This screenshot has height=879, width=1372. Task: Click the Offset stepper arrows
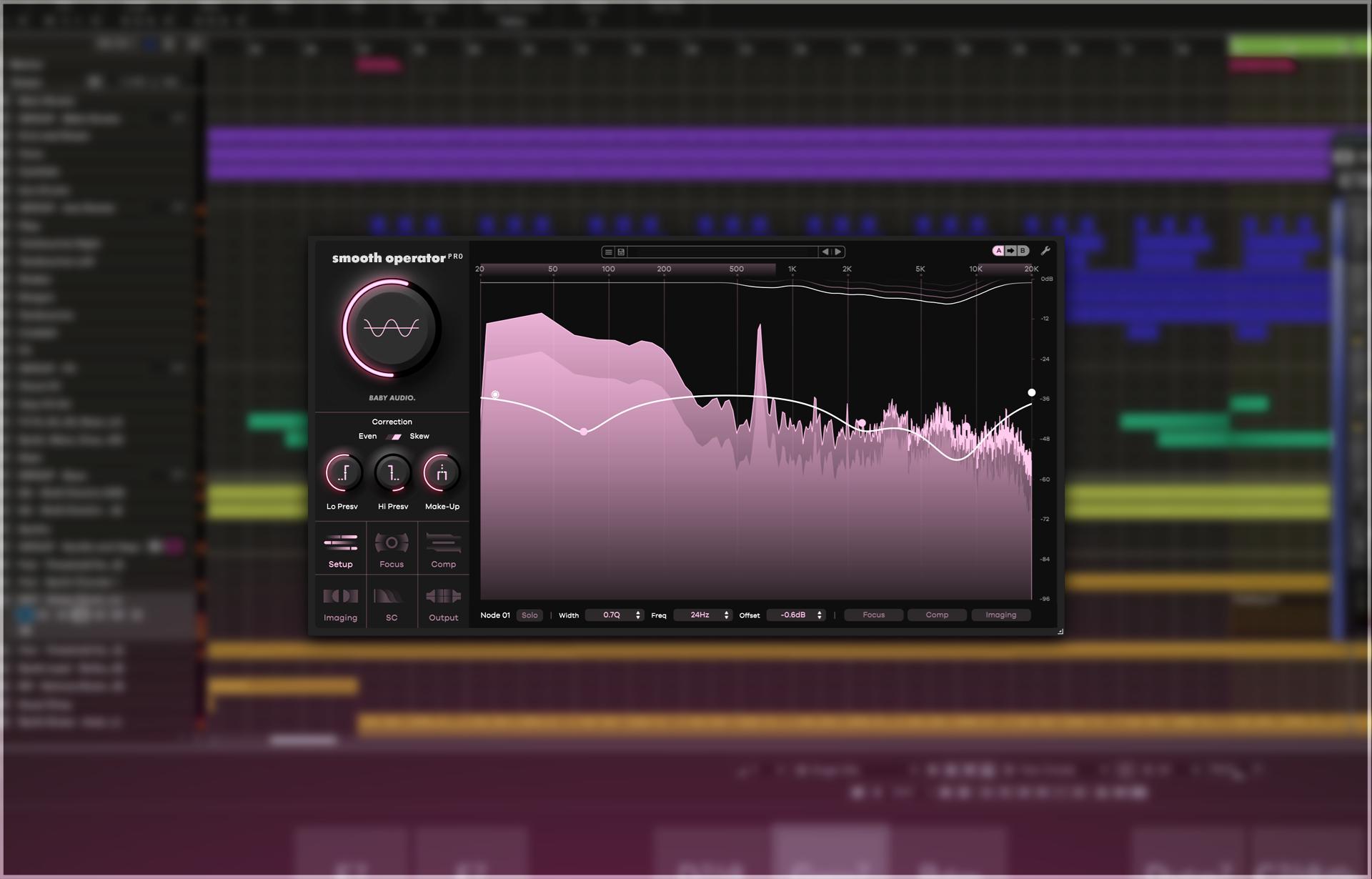coord(820,615)
